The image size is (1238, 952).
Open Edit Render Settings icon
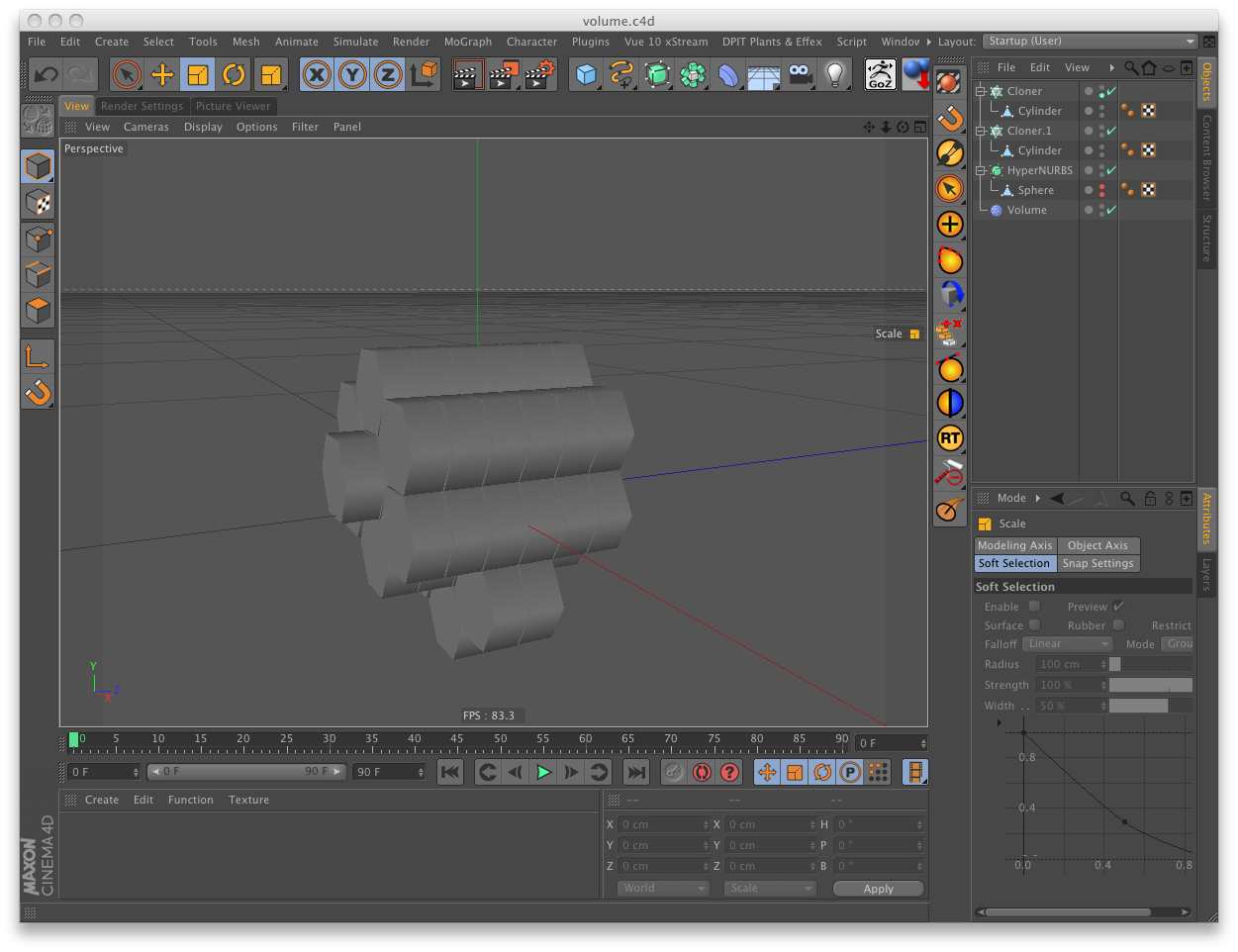click(540, 74)
